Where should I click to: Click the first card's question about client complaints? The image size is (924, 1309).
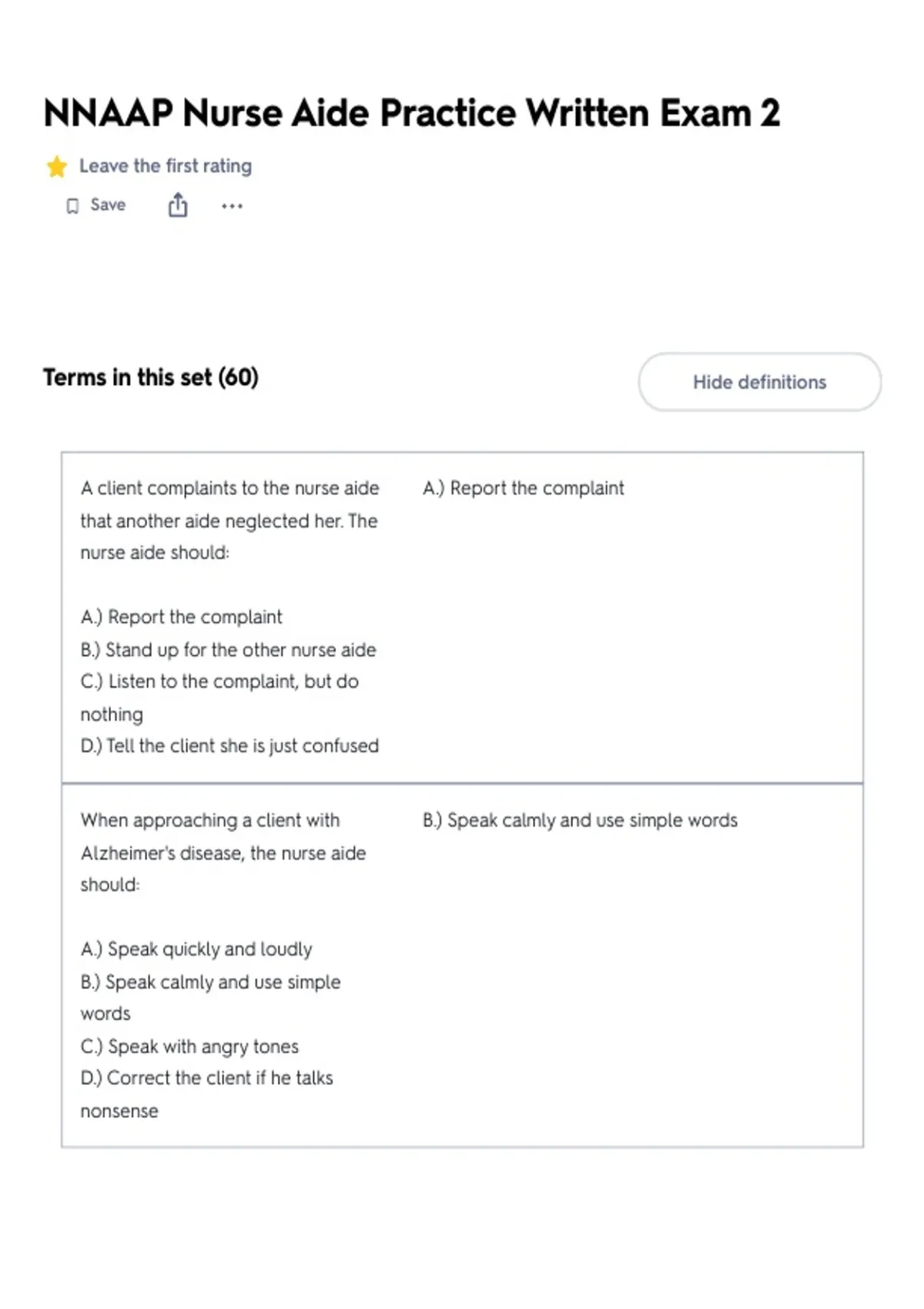click(x=230, y=521)
